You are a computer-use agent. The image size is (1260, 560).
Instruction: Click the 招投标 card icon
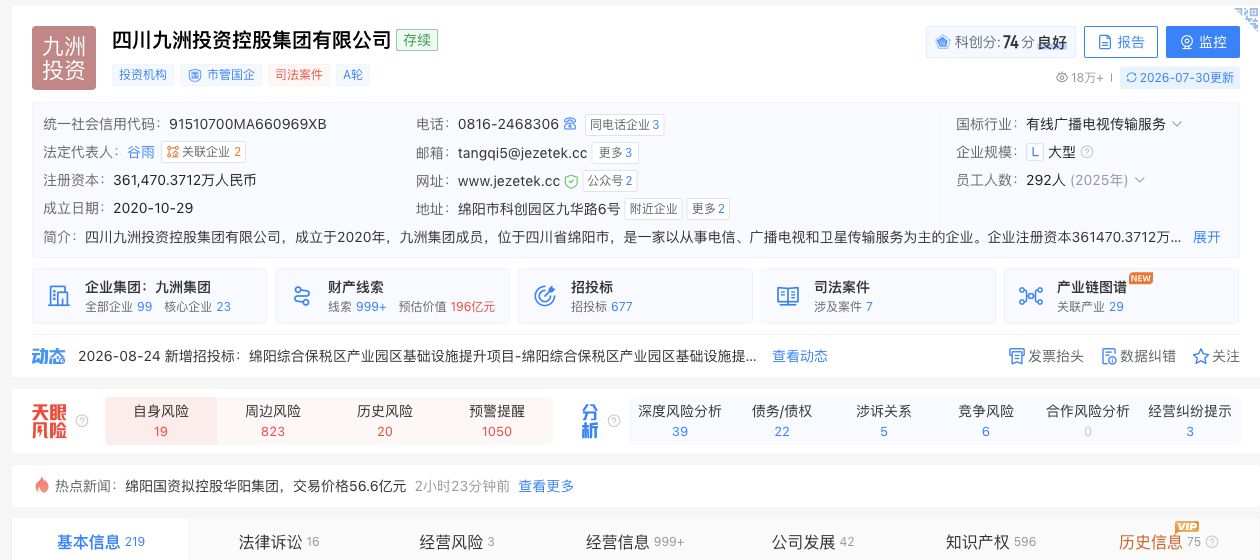click(545, 296)
